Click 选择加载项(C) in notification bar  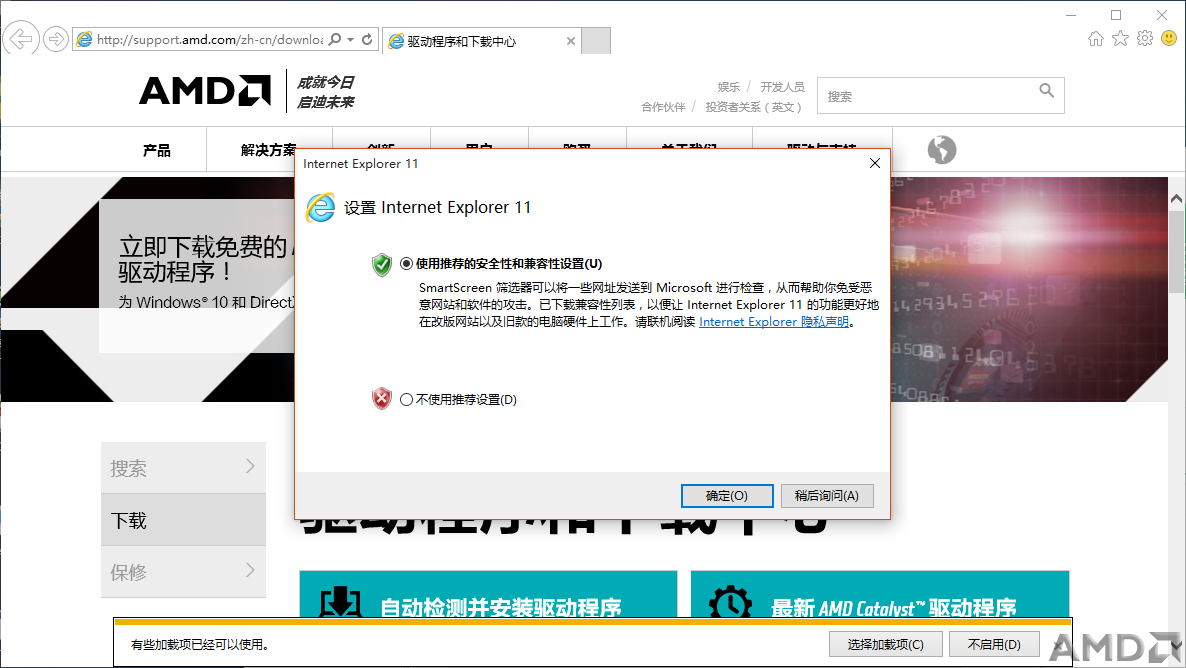[886, 645]
